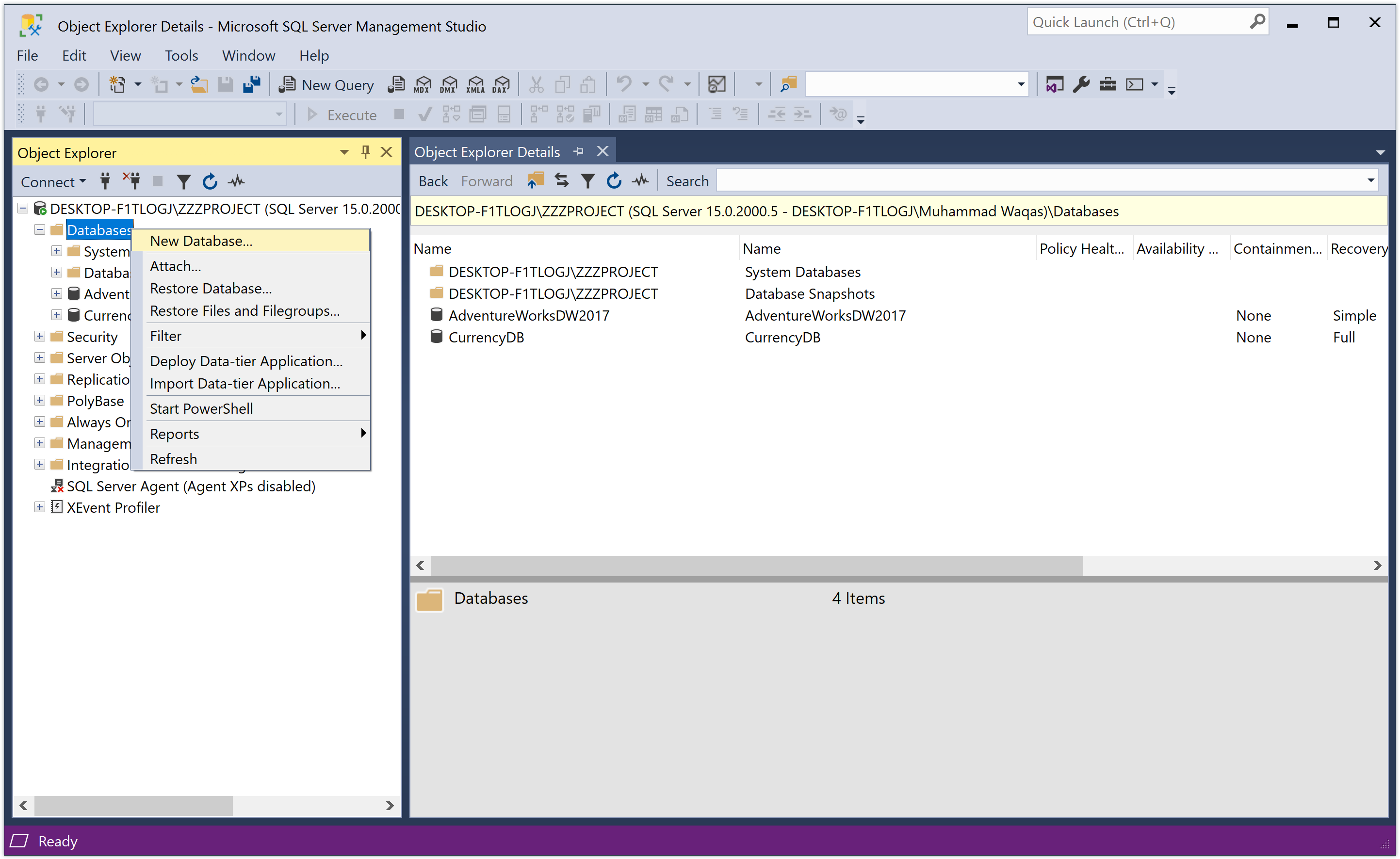
Task: Open the Tools menu
Action: [x=180, y=56]
